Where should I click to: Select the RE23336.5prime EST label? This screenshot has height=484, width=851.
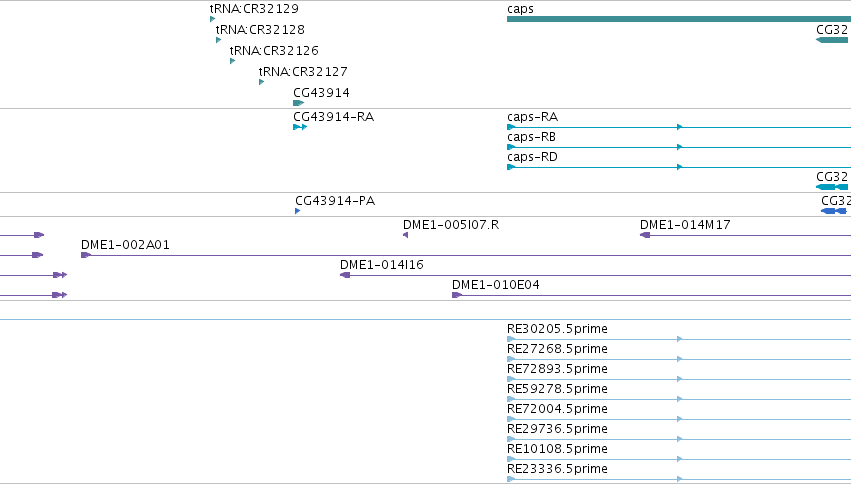point(557,469)
